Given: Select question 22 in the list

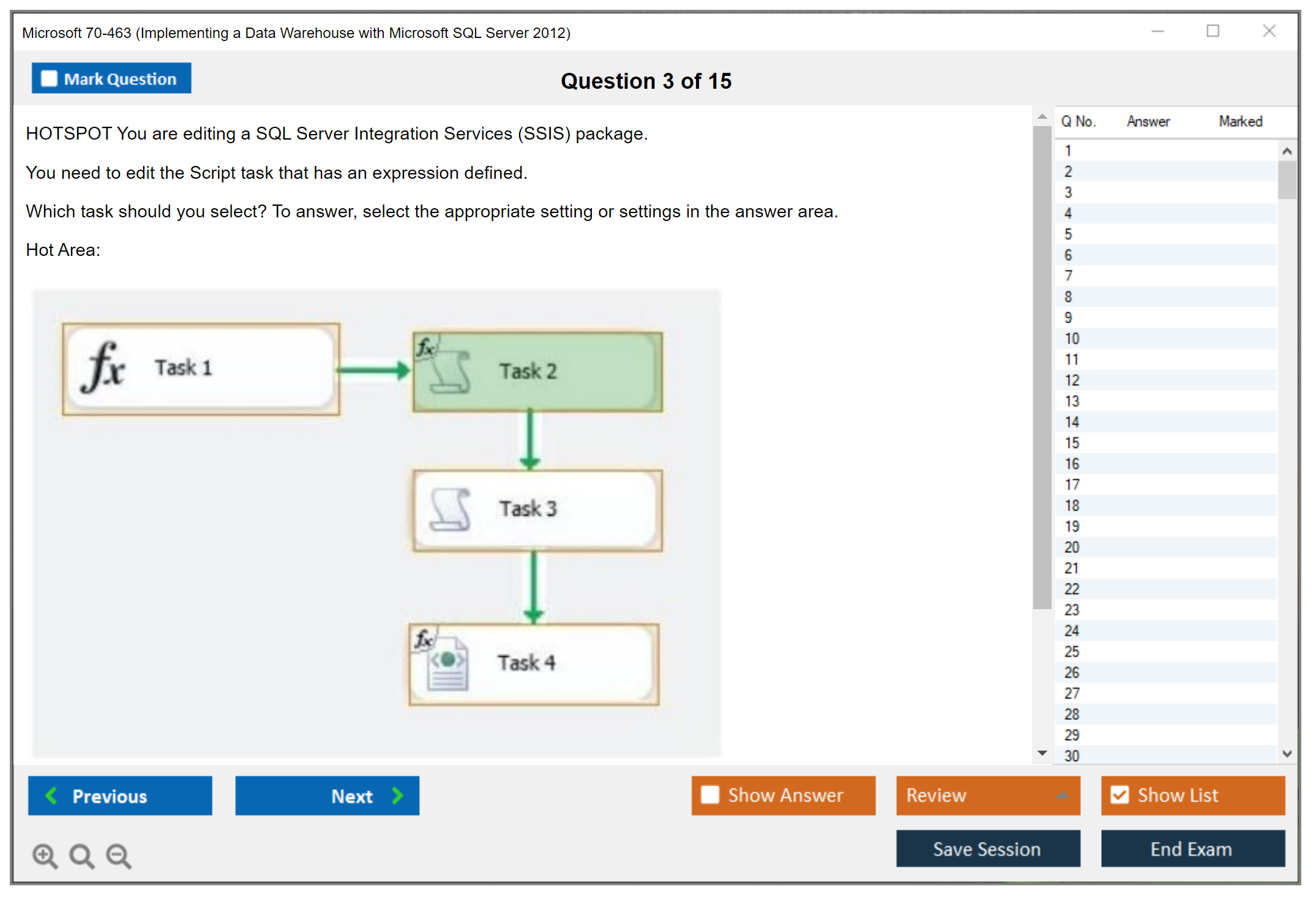Looking at the screenshot, I should [x=1072, y=589].
